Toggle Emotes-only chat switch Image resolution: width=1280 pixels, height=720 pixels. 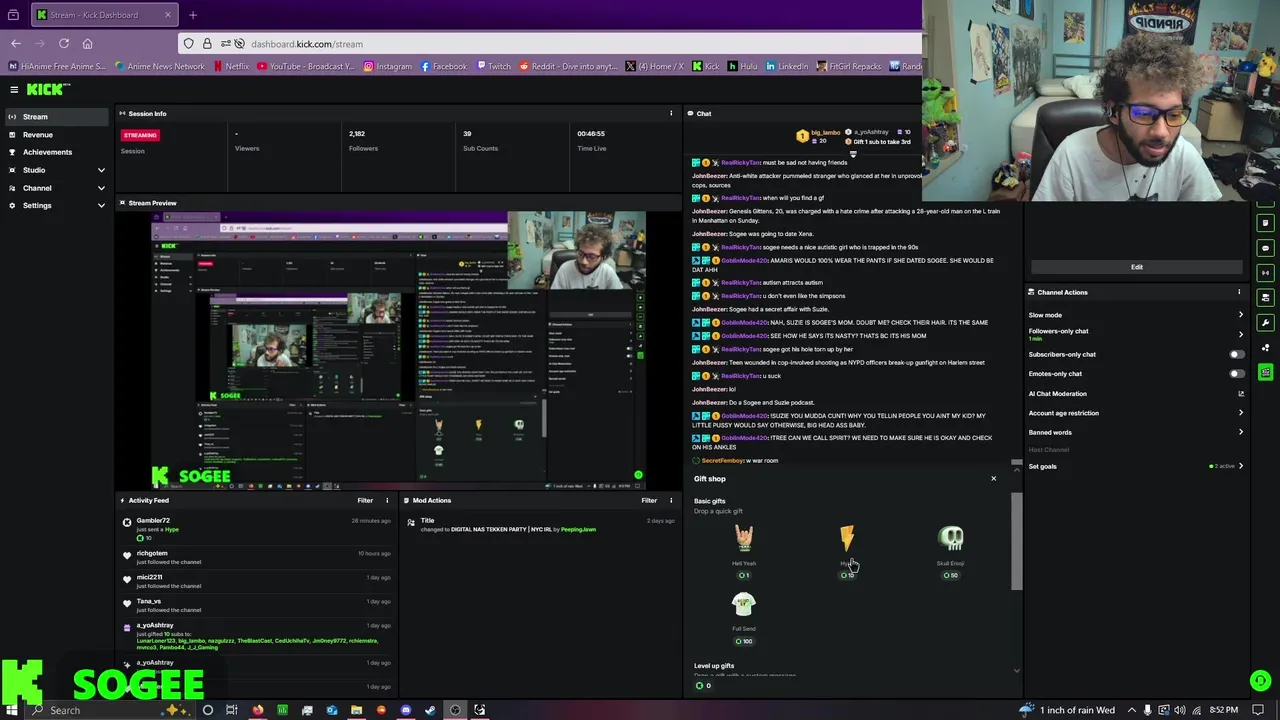point(1238,374)
